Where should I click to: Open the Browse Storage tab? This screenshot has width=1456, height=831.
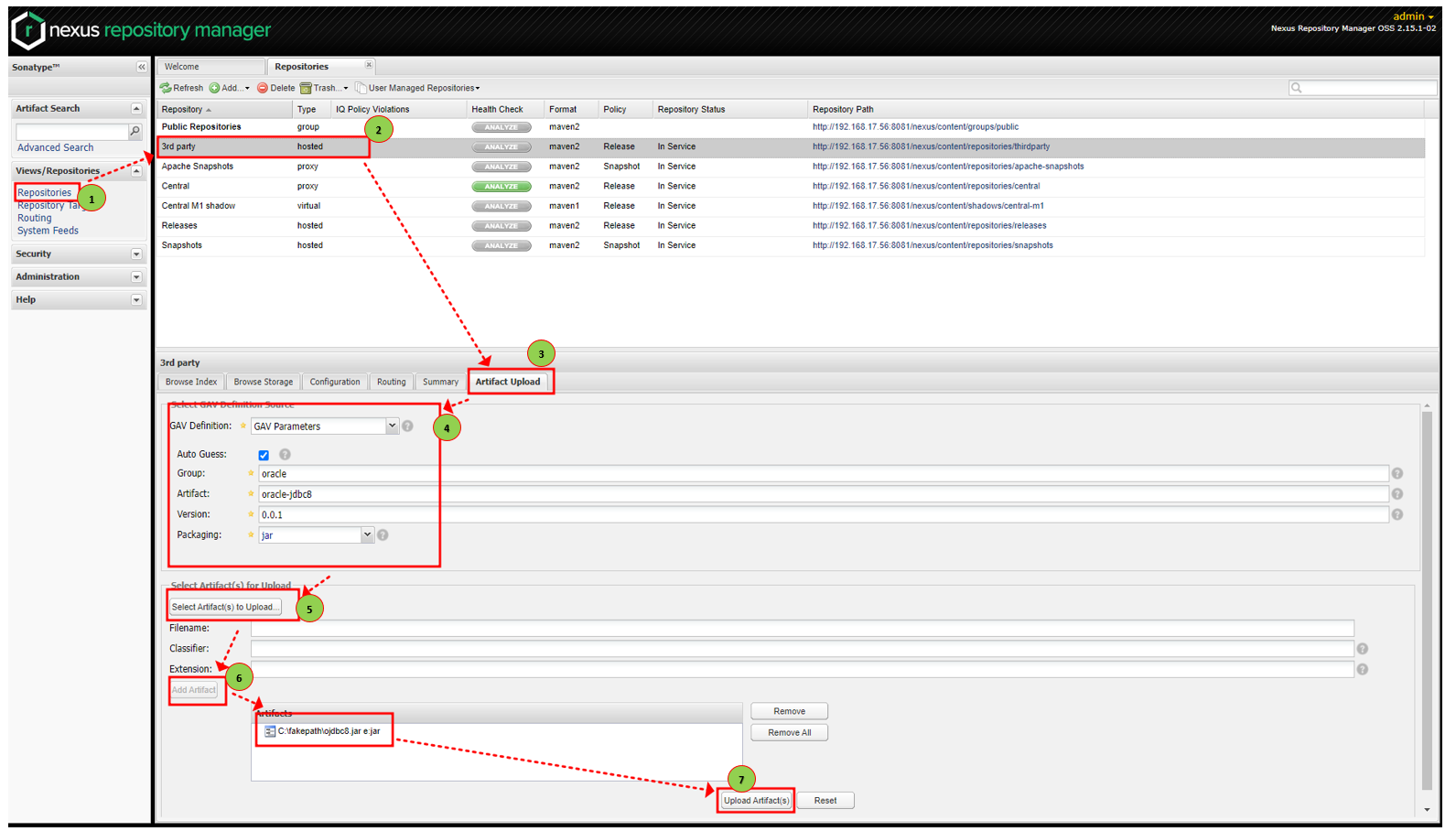click(x=264, y=383)
